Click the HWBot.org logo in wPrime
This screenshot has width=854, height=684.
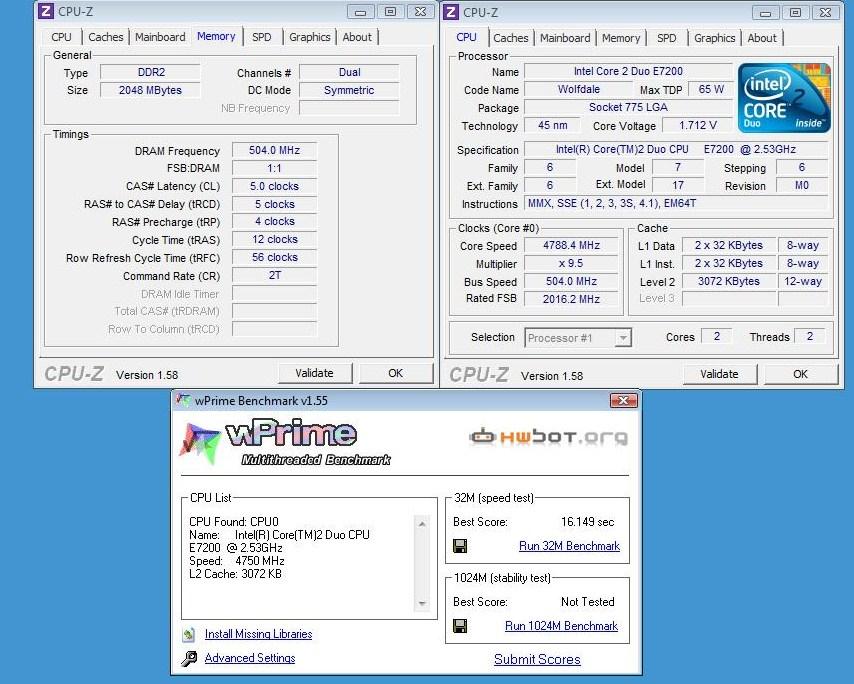tap(548, 437)
